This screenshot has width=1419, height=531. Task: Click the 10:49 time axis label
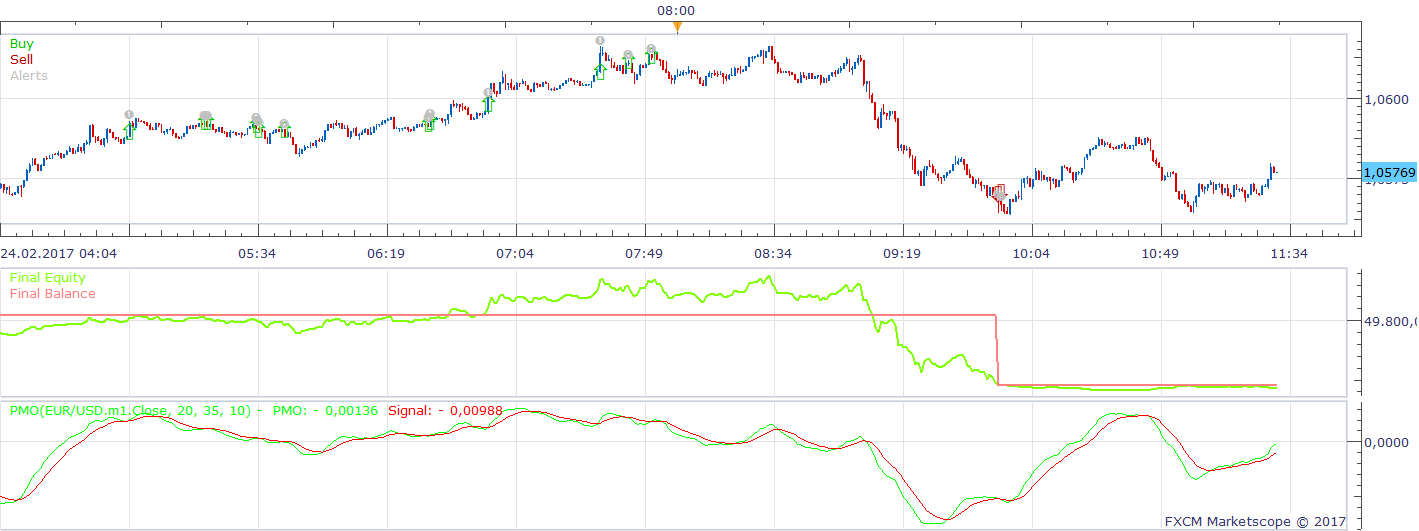tap(1160, 254)
